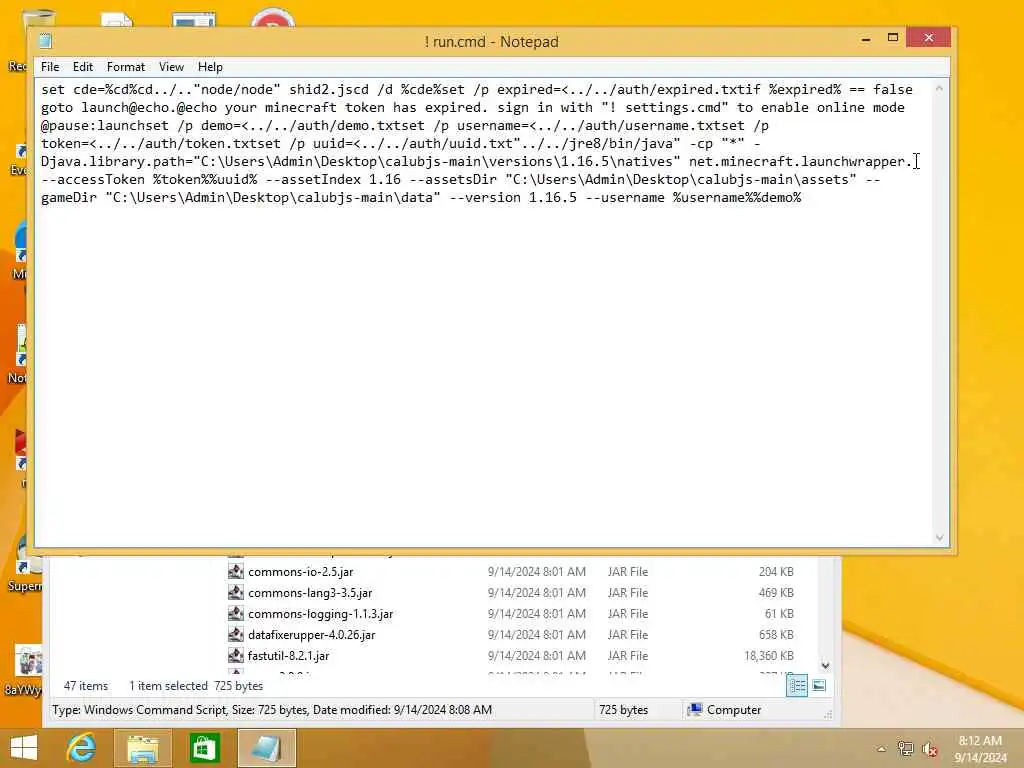Click the Notepad icon in title bar

(x=45, y=41)
